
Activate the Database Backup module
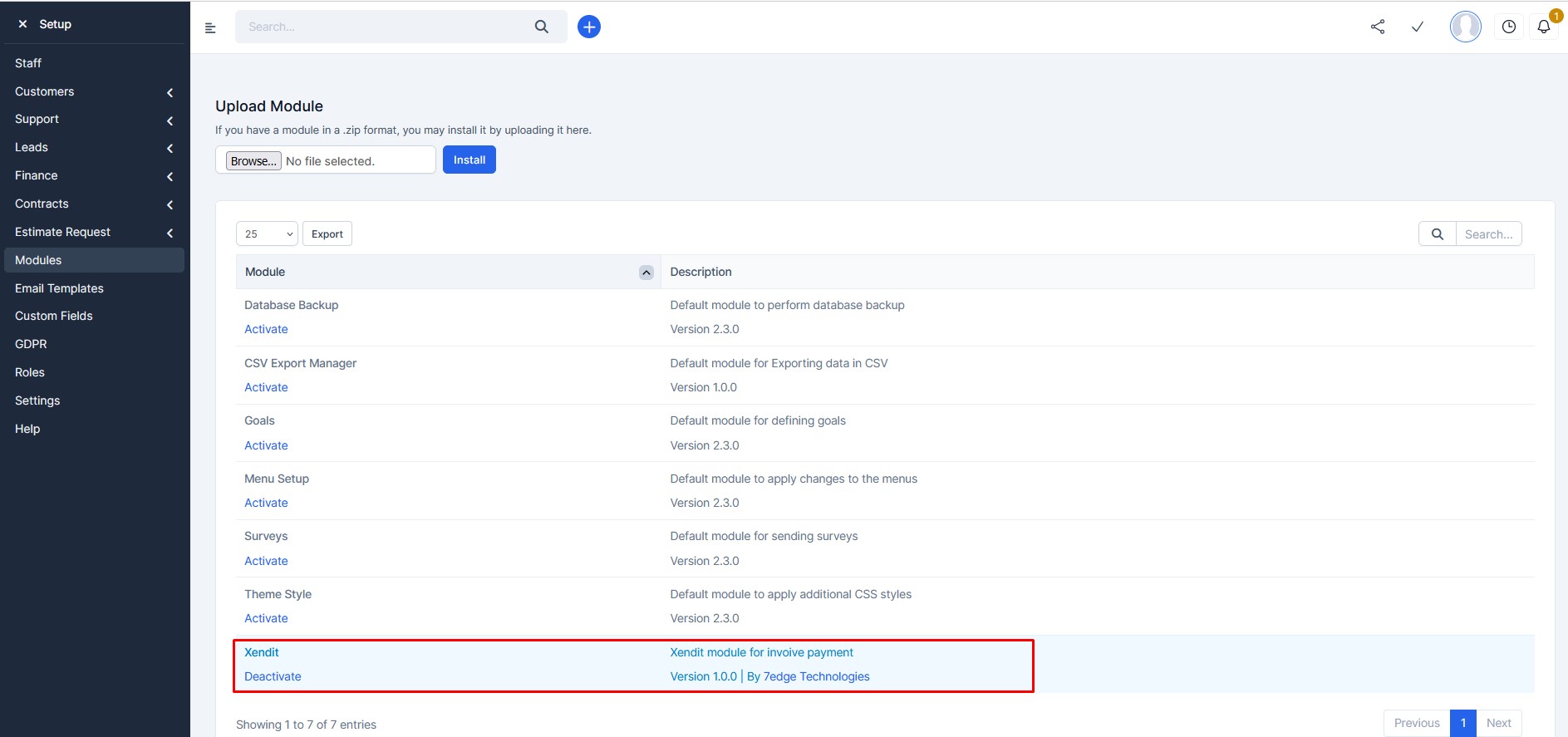[x=266, y=329]
